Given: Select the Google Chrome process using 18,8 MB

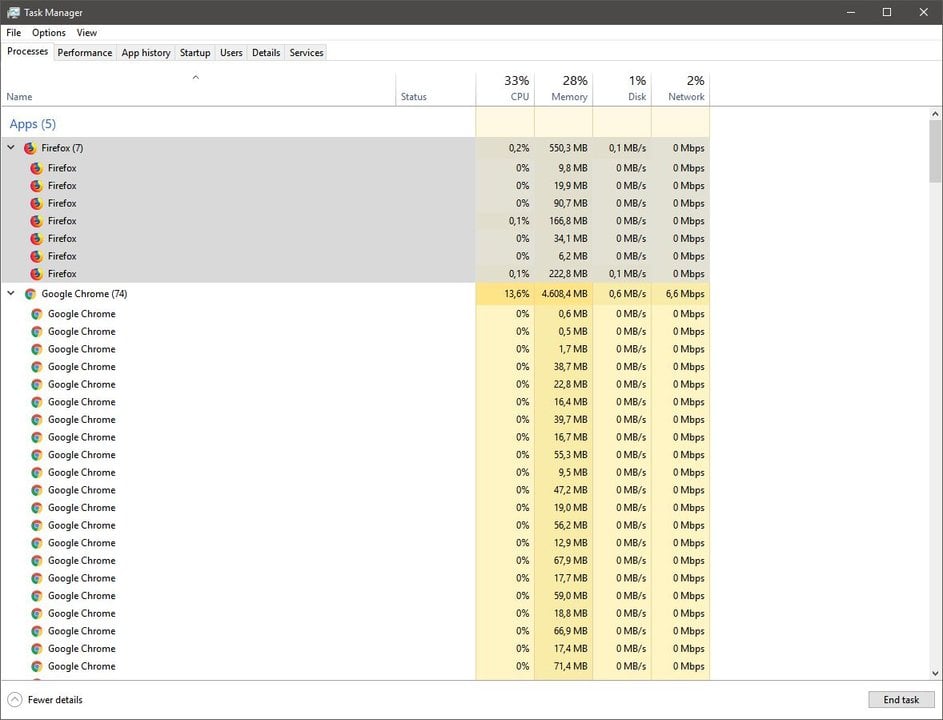Looking at the screenshot, I should point(355,614).
